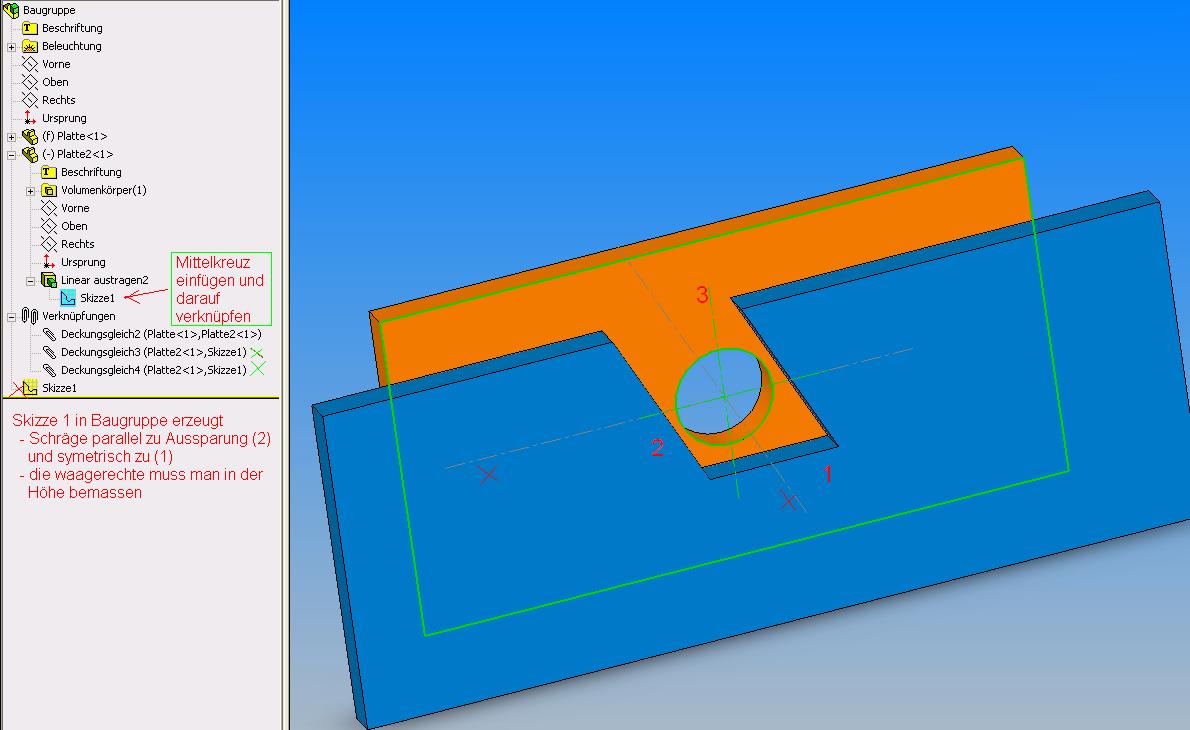Click the (f) Platte<1> component icon
This screenshot has width=1190, height=730.
(x=30, y=137)
